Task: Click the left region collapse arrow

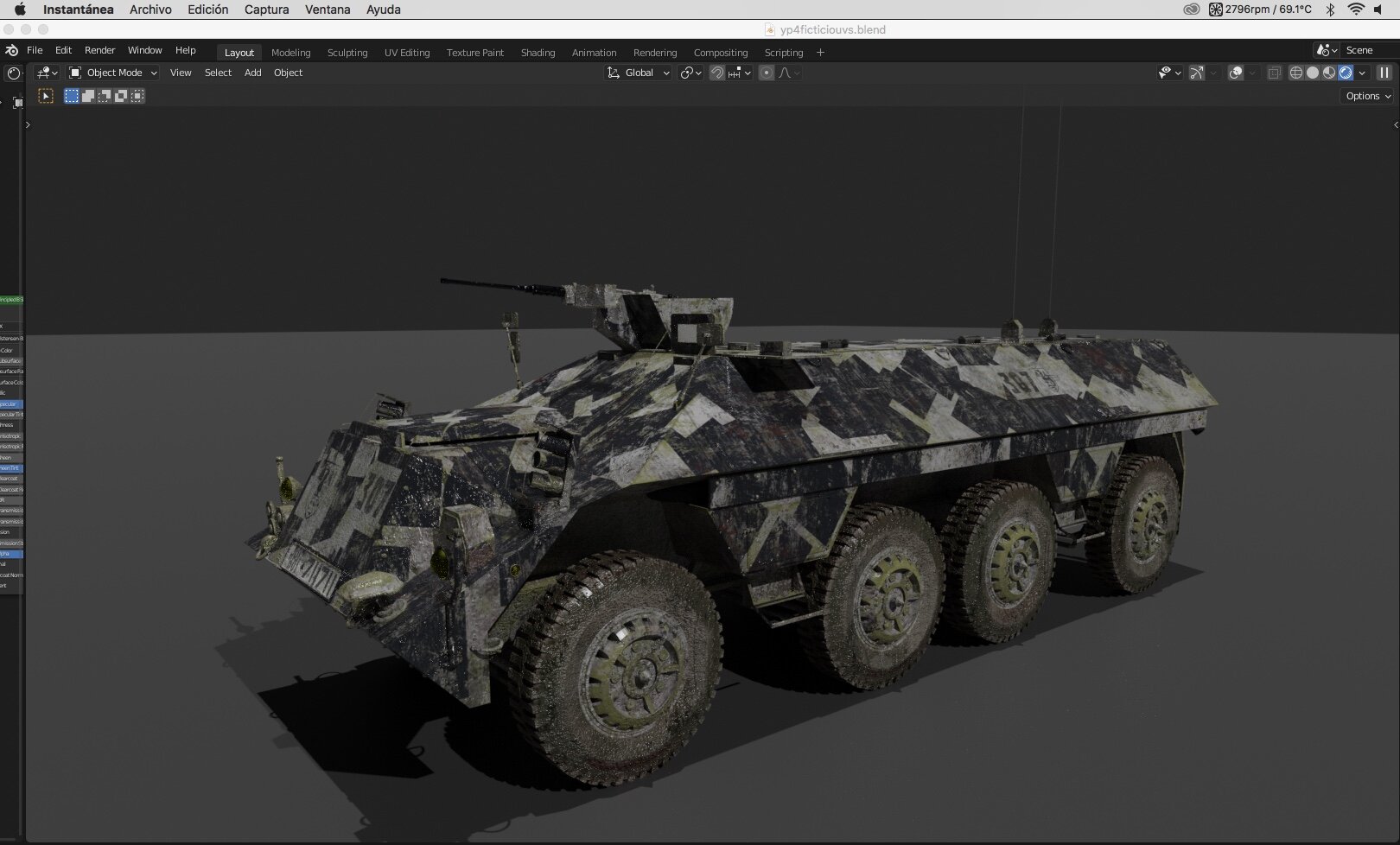Action: 28,125
